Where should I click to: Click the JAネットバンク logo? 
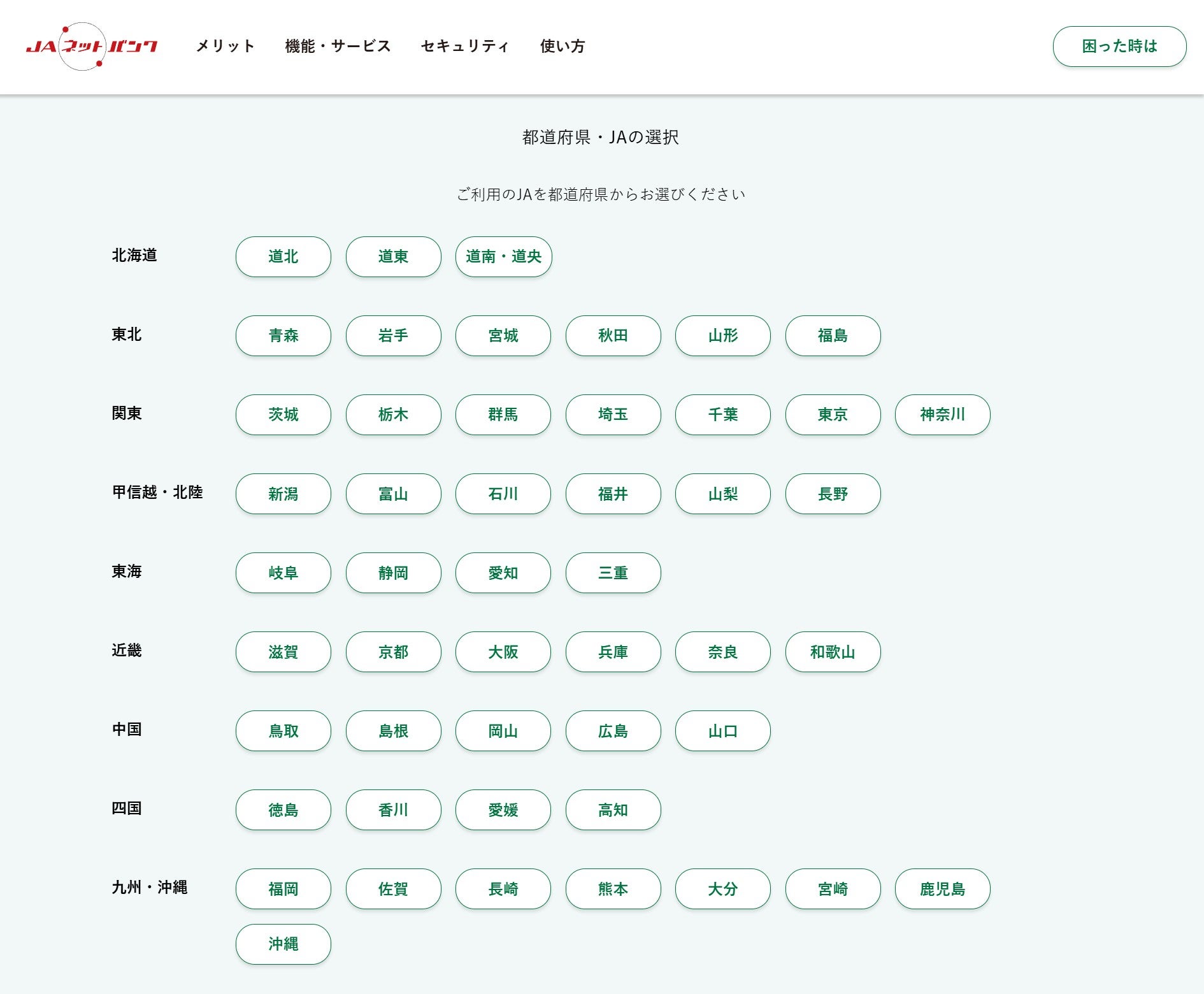92,47
